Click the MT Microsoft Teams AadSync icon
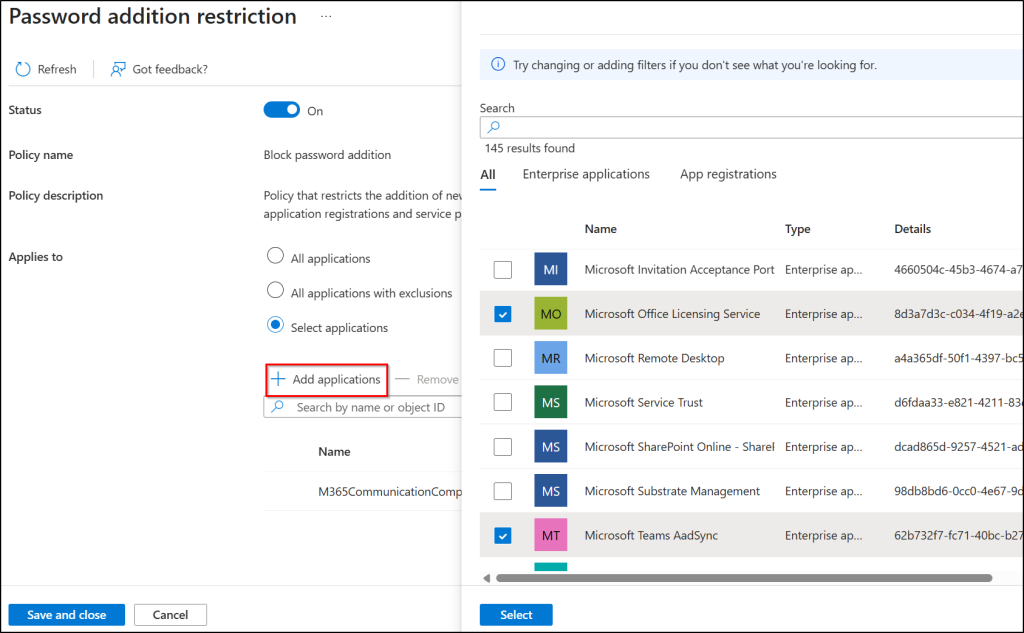Viewport: 1024px width, 633px height. point(550,535)
